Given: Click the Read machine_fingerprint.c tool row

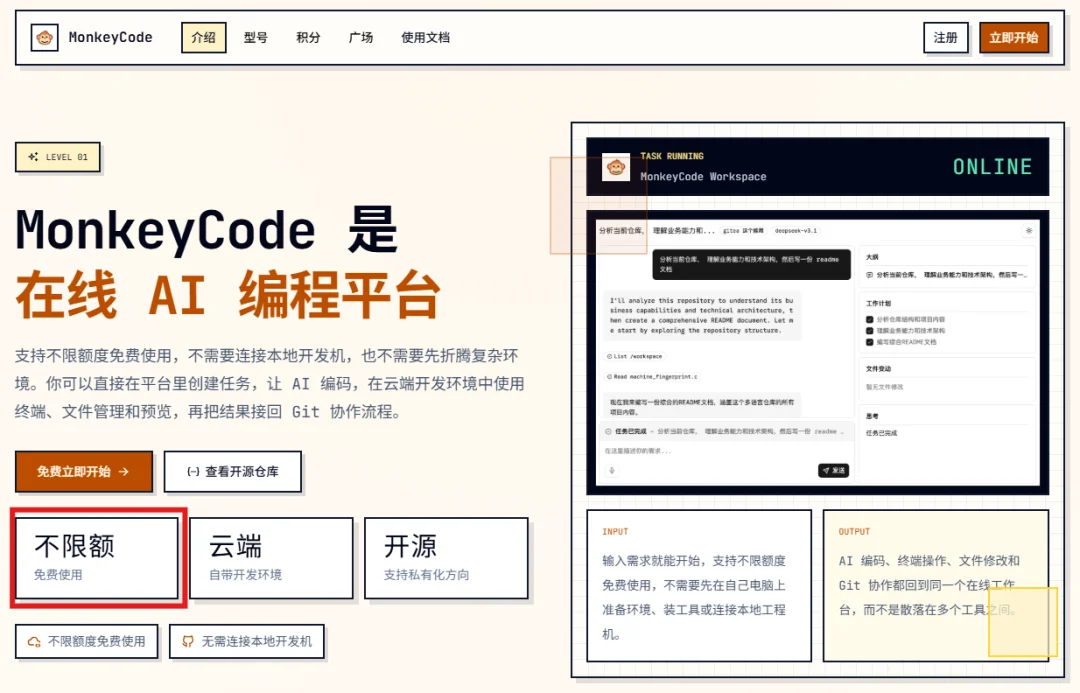Looking at the screenshot, I should pos(652,377).
